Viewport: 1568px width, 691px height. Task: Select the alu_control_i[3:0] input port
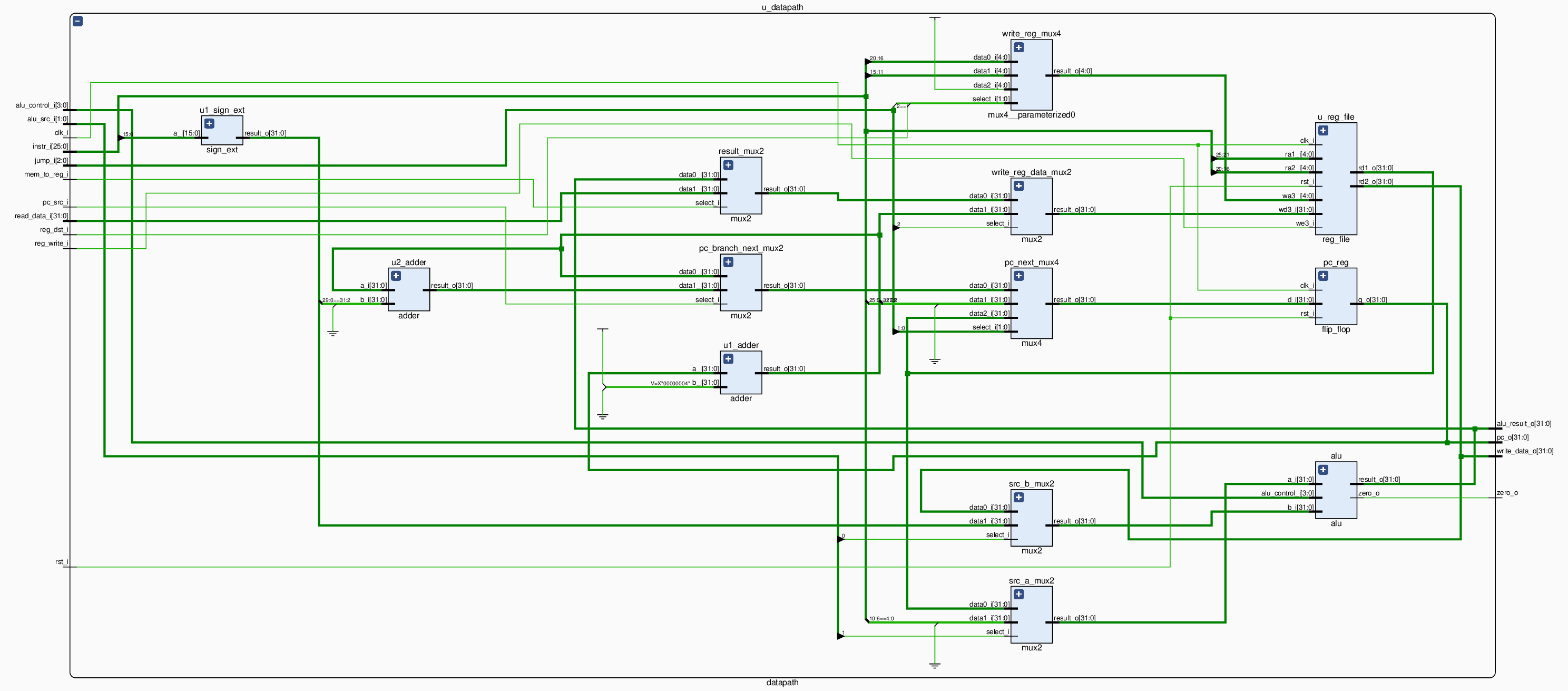(42, 105)
